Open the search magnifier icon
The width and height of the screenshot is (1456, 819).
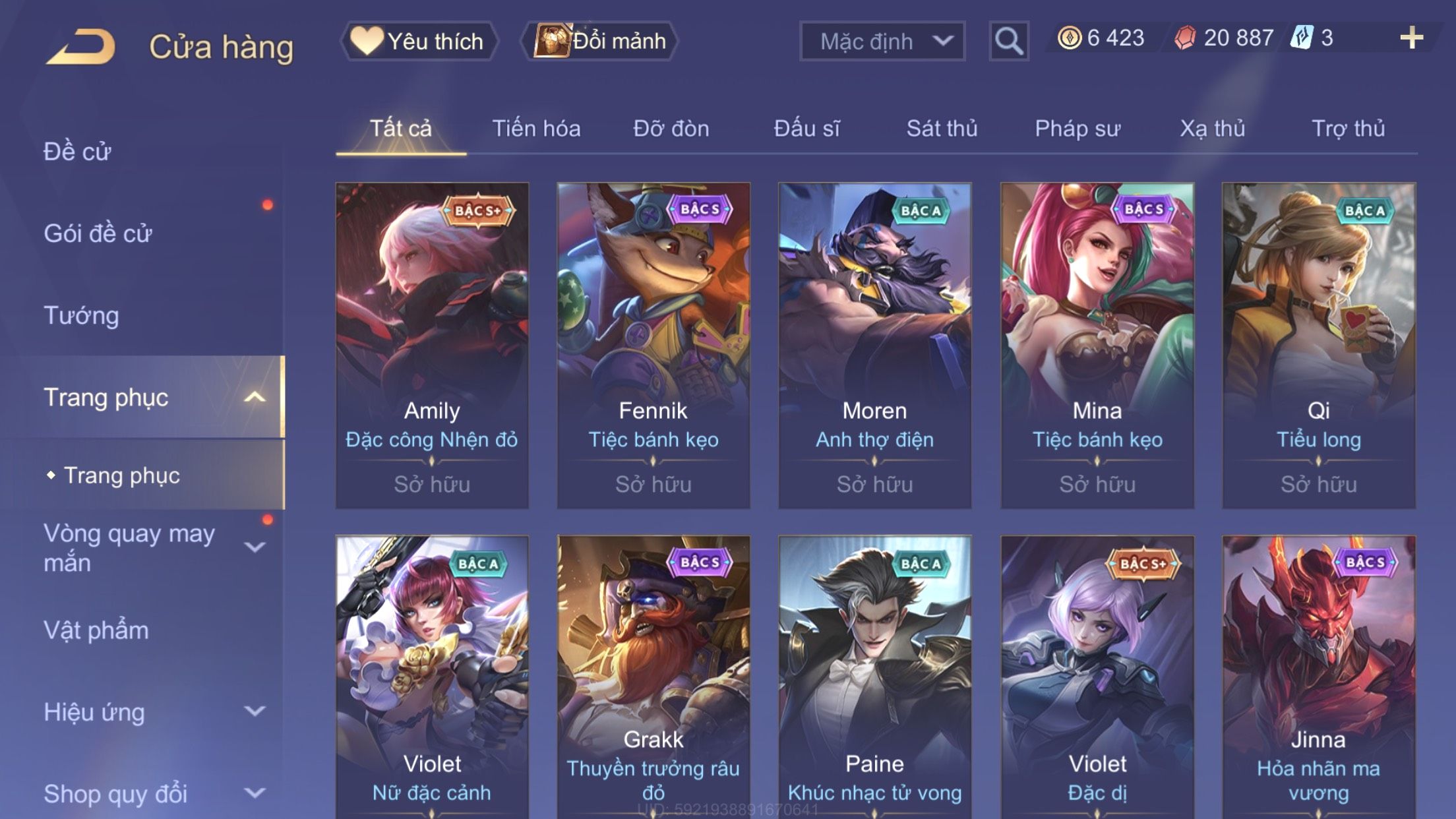coord(1008,41)
